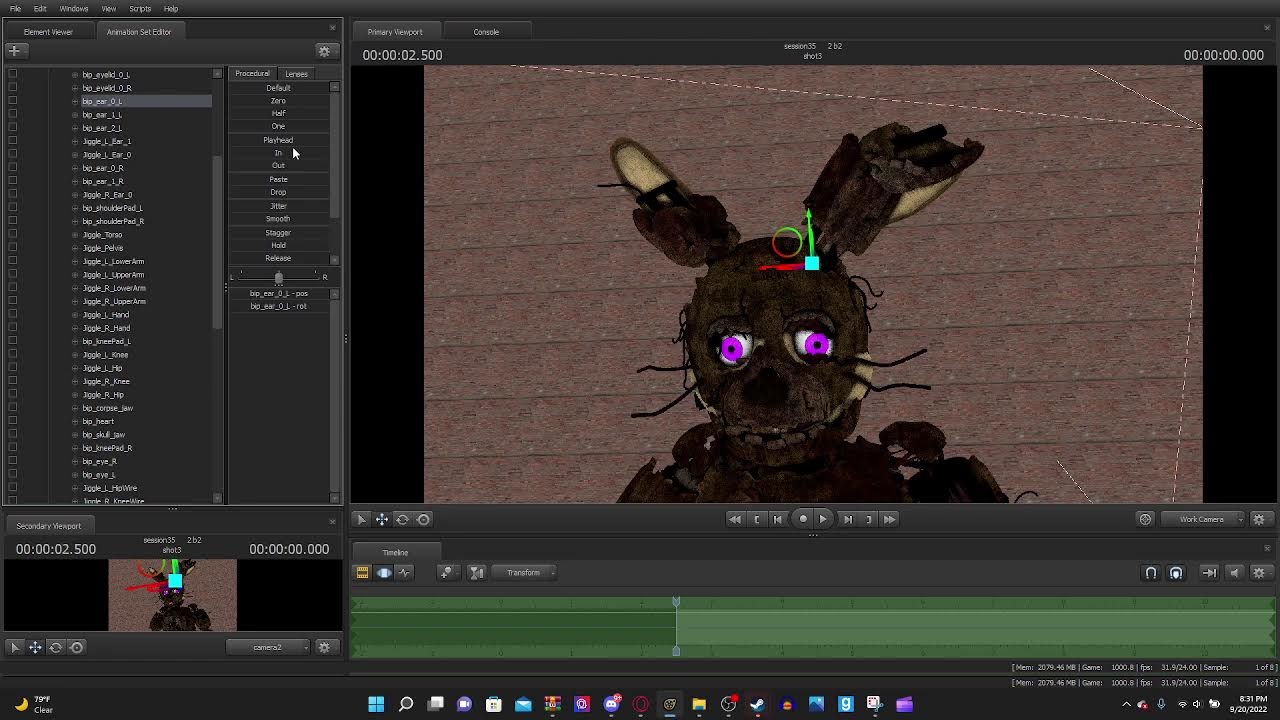The height and width of the screenshot is (720, 1280).
Task: Open the camera2 dropdown in secondary viewport
Action: point(268,647)
